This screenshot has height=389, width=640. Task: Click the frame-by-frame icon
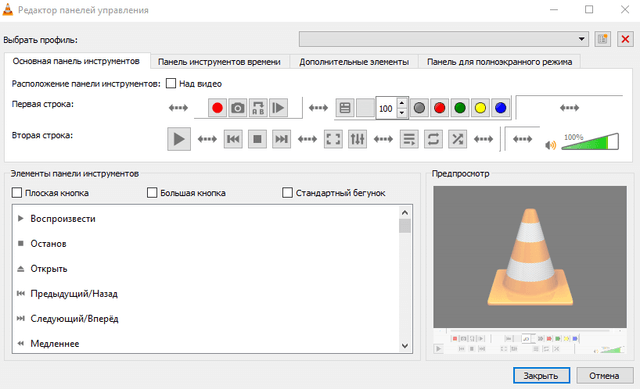[x=278, y=108]
